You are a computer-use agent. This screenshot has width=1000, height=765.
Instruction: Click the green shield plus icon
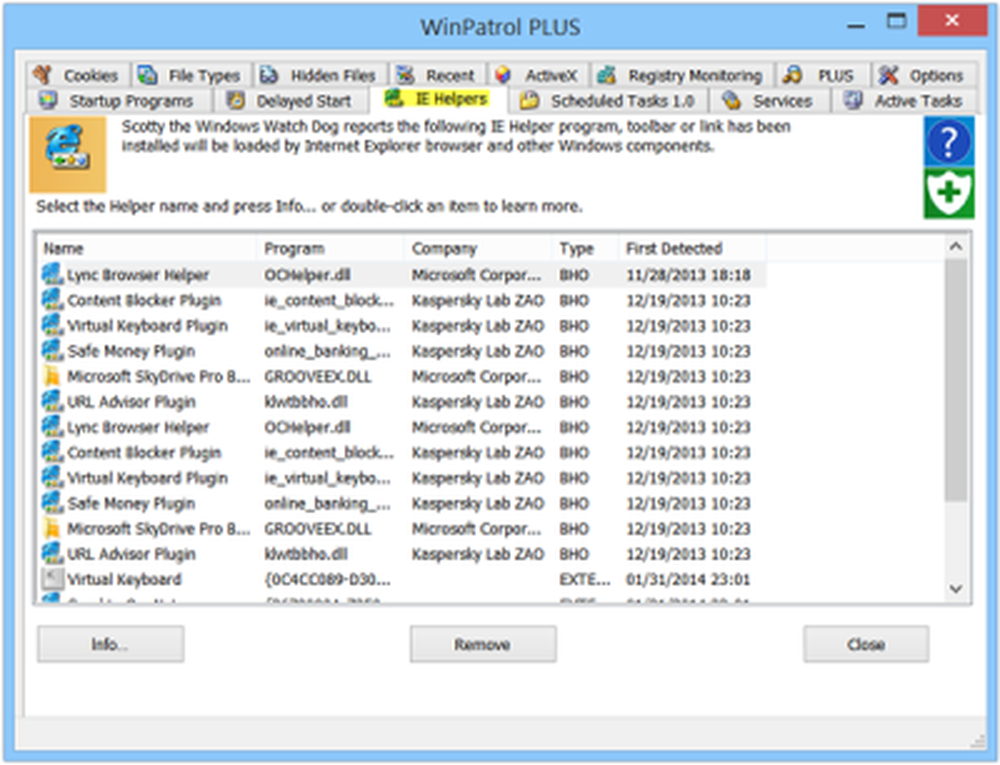click(949, 193)
